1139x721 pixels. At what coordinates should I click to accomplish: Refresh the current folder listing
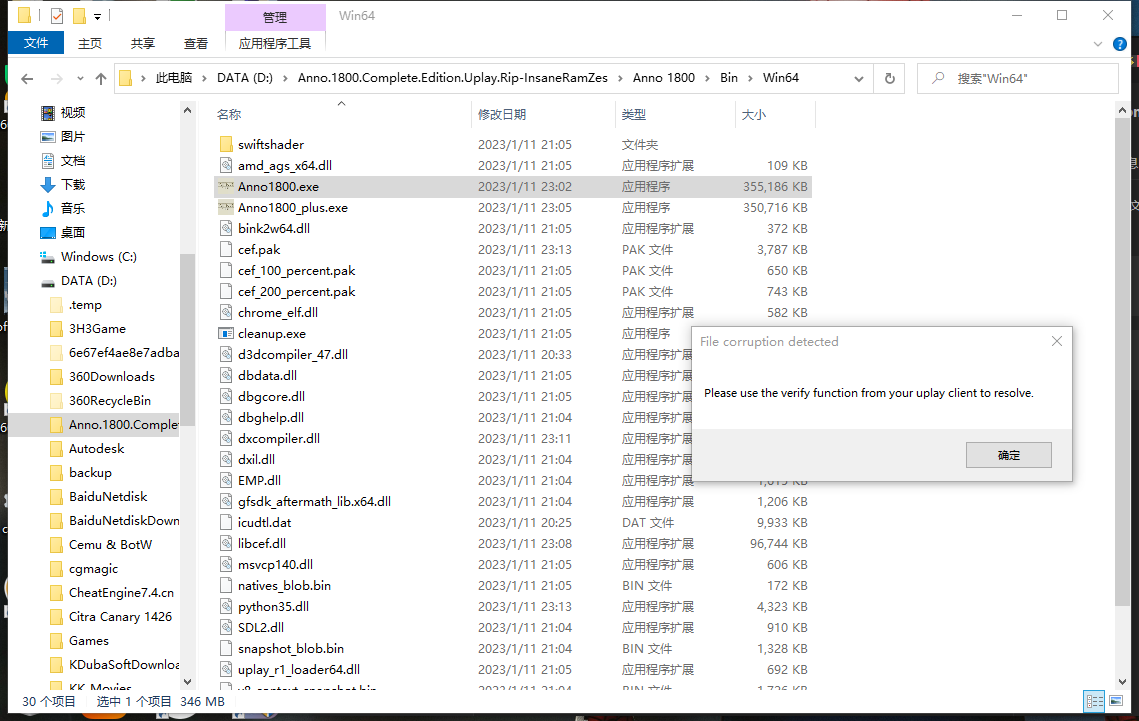click(889, 78)
